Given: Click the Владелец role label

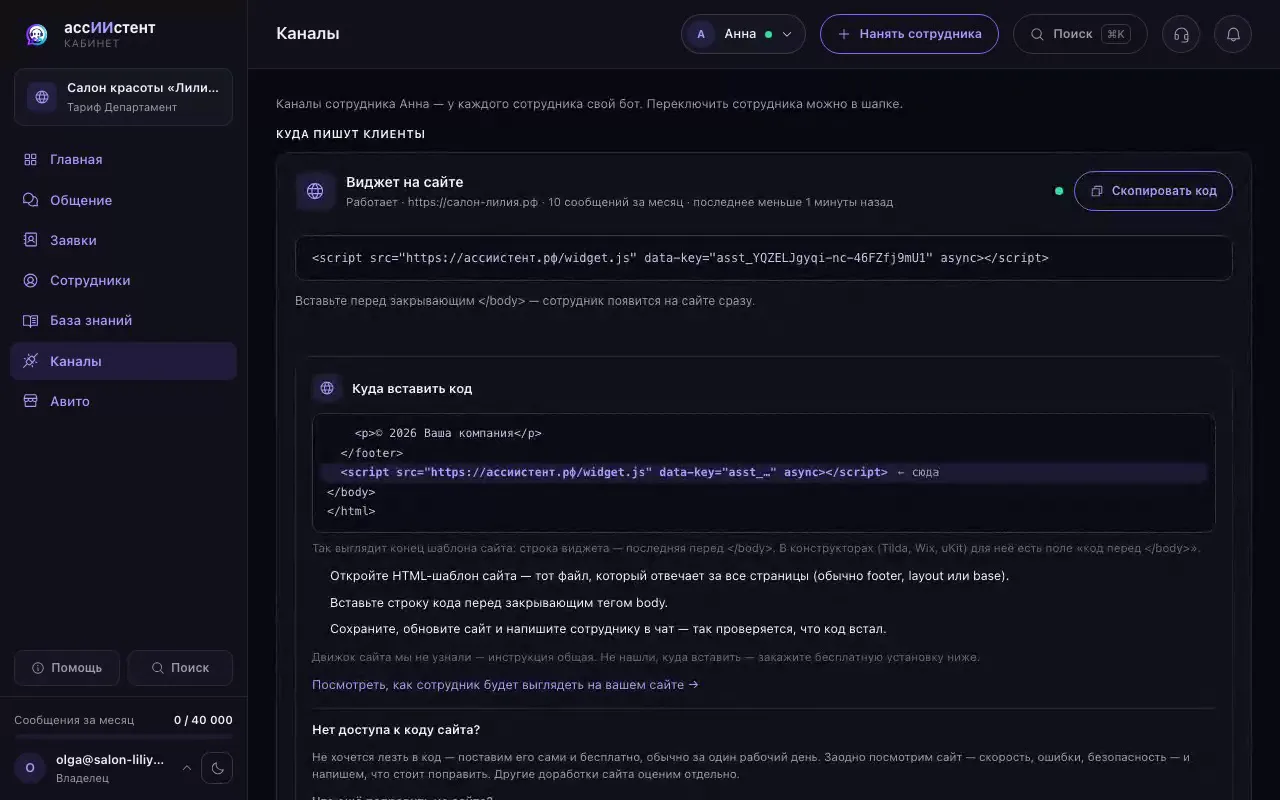Looking at the screenshot, I should click(x=82, y=778).
